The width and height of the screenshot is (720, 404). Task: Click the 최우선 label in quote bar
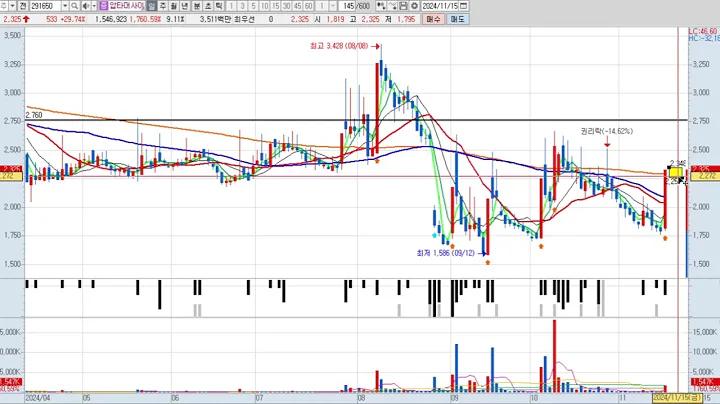[244, 19]
